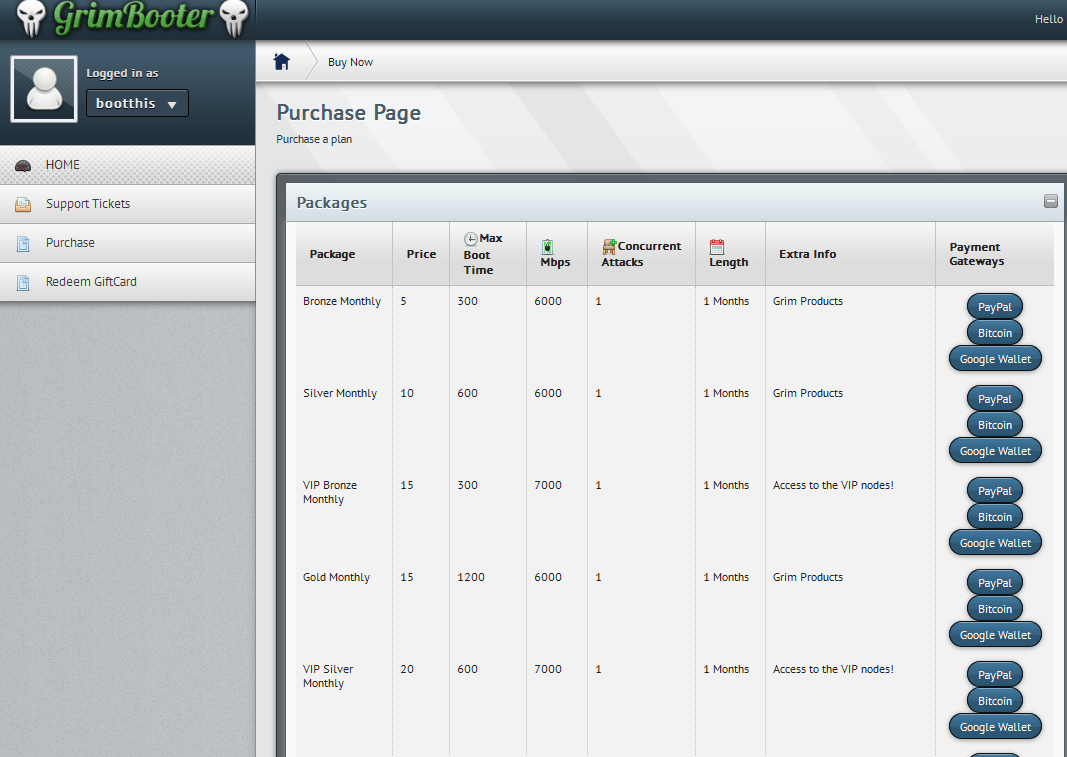Pay VIP Silver Monthly with PayPal
This screenshot has width=1067, height=757.
[995, 675]
